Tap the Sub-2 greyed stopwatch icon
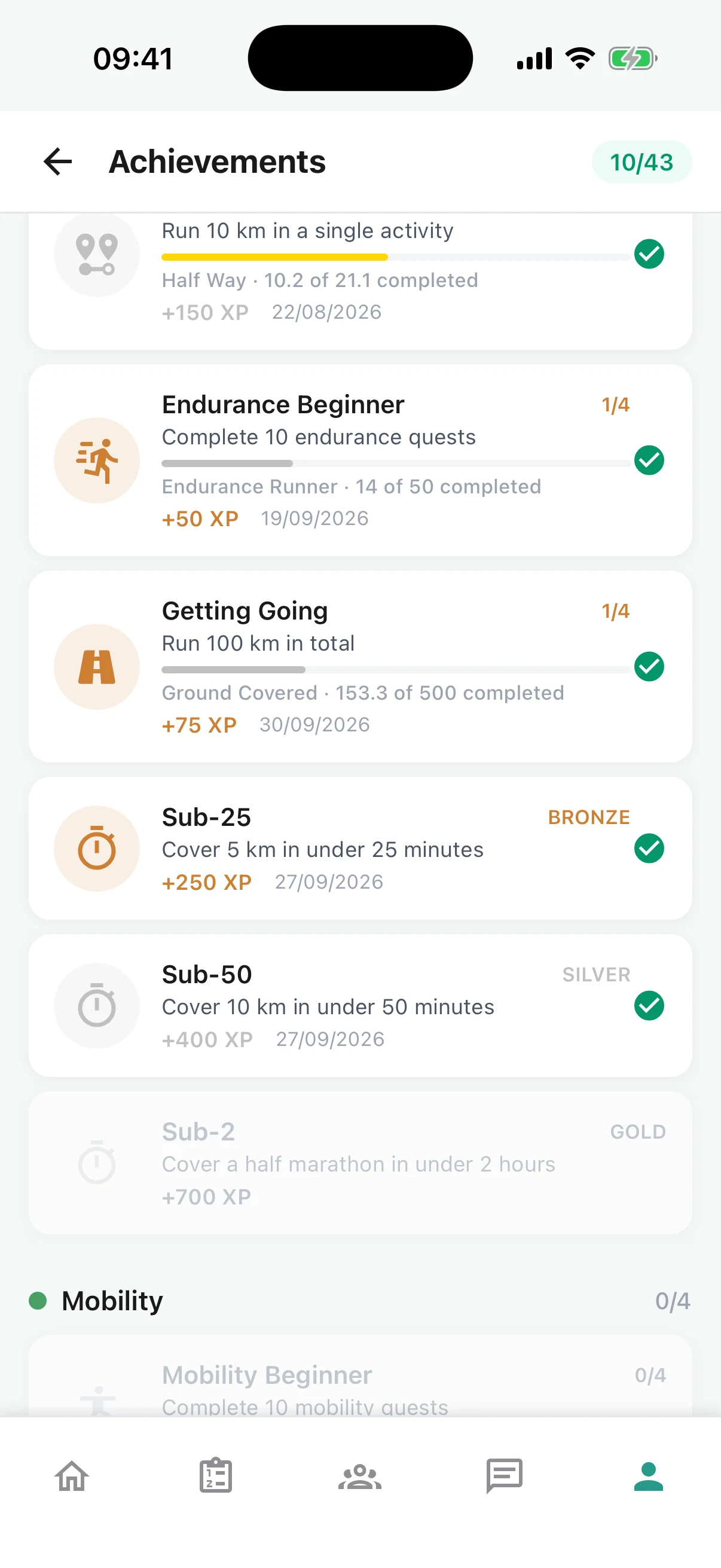Screen dimensions: 721x1568 97,1163
